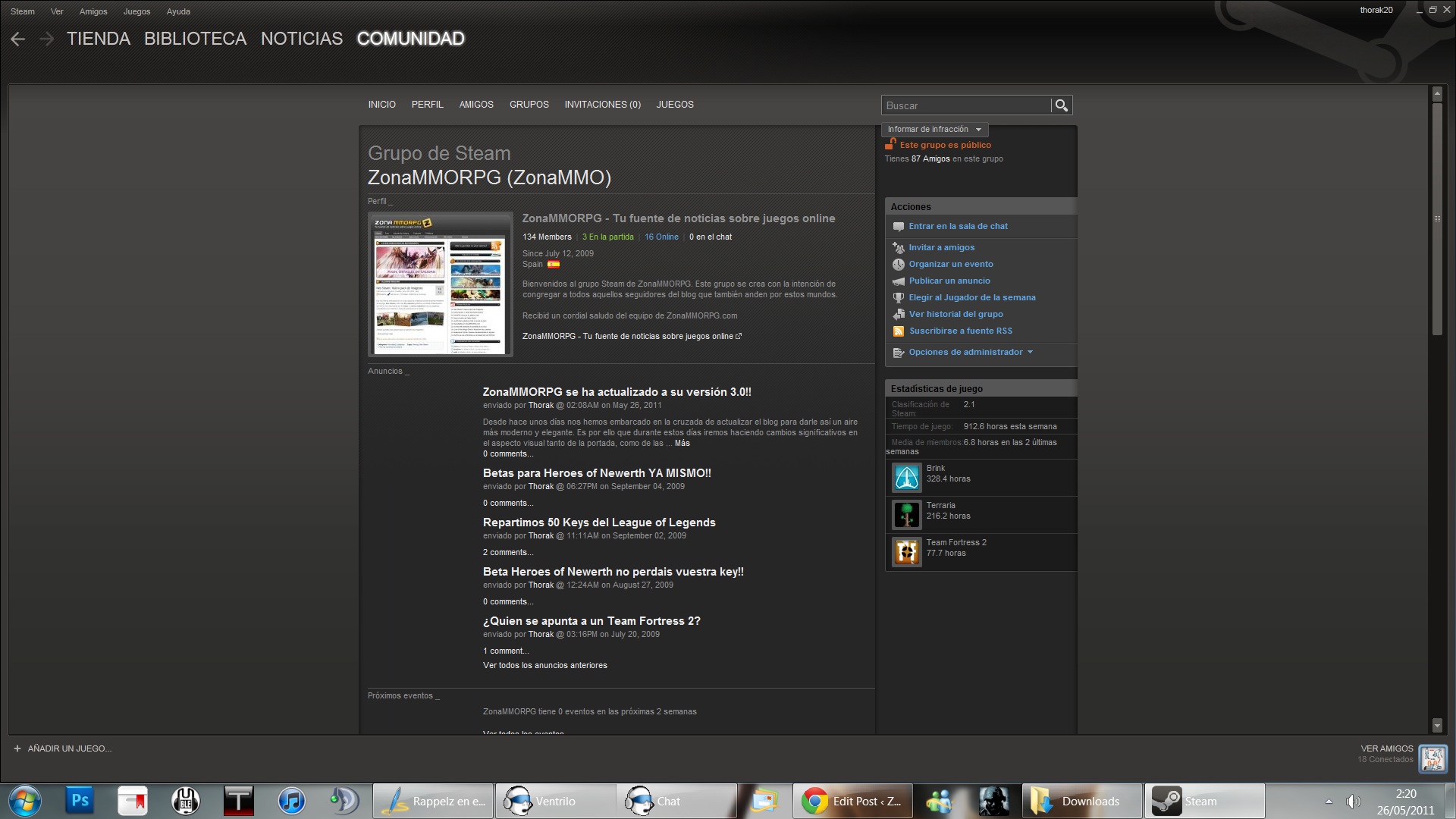
Task: Click the back navigation arrow
Action: (18, 39)
